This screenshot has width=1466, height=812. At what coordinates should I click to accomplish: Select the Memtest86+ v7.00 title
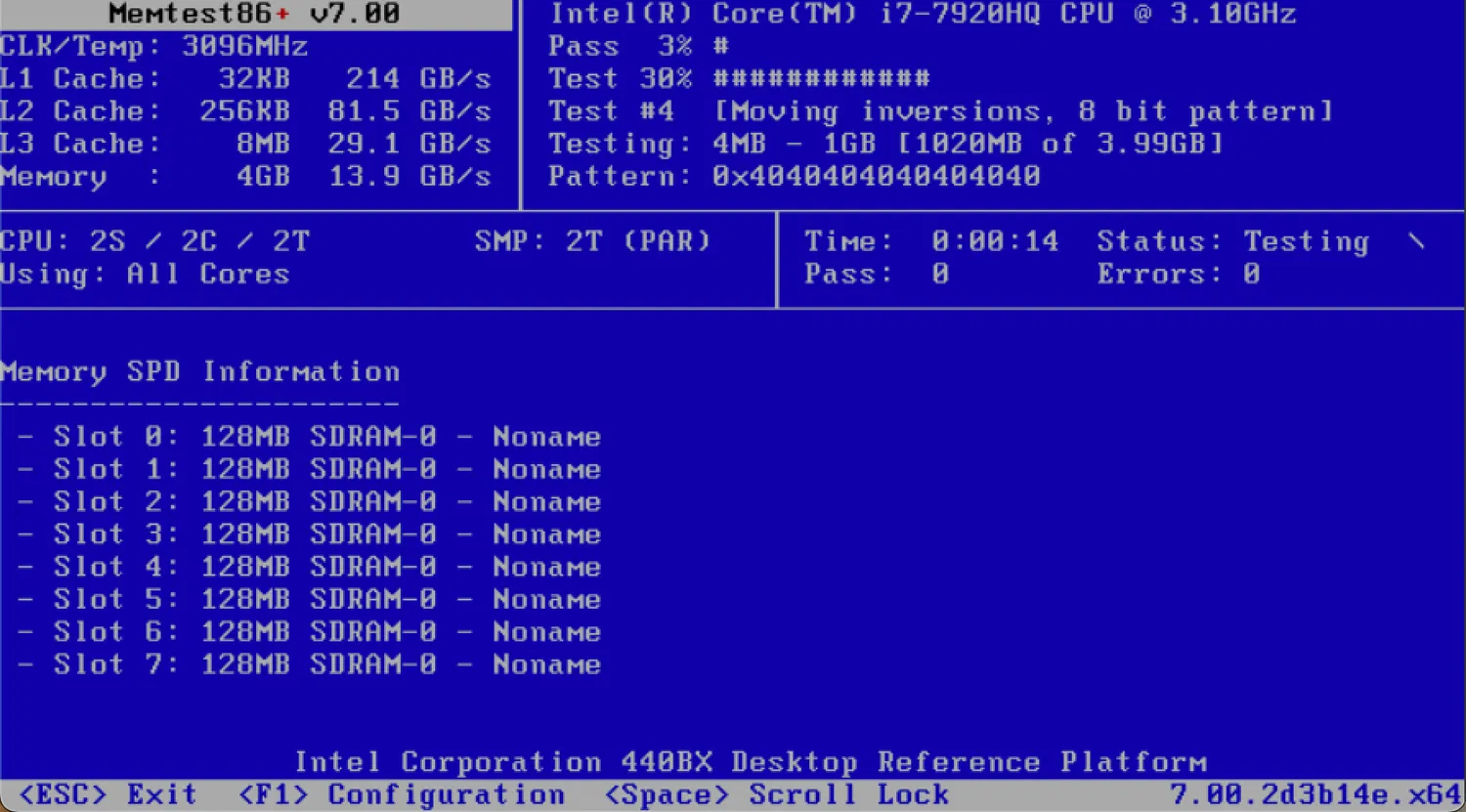coord(254,14)
